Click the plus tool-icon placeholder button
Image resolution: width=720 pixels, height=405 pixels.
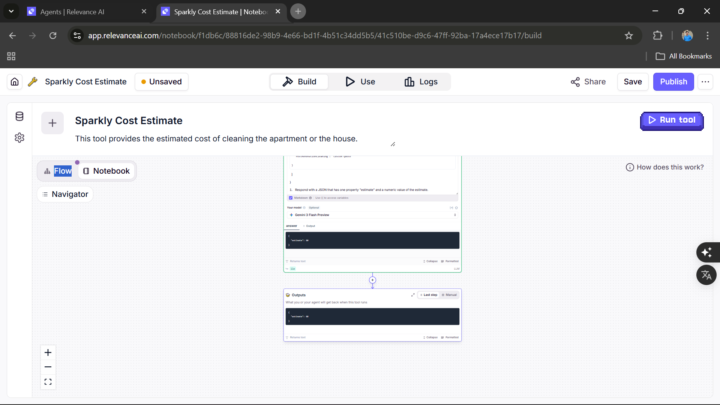(x=52, y=123)
